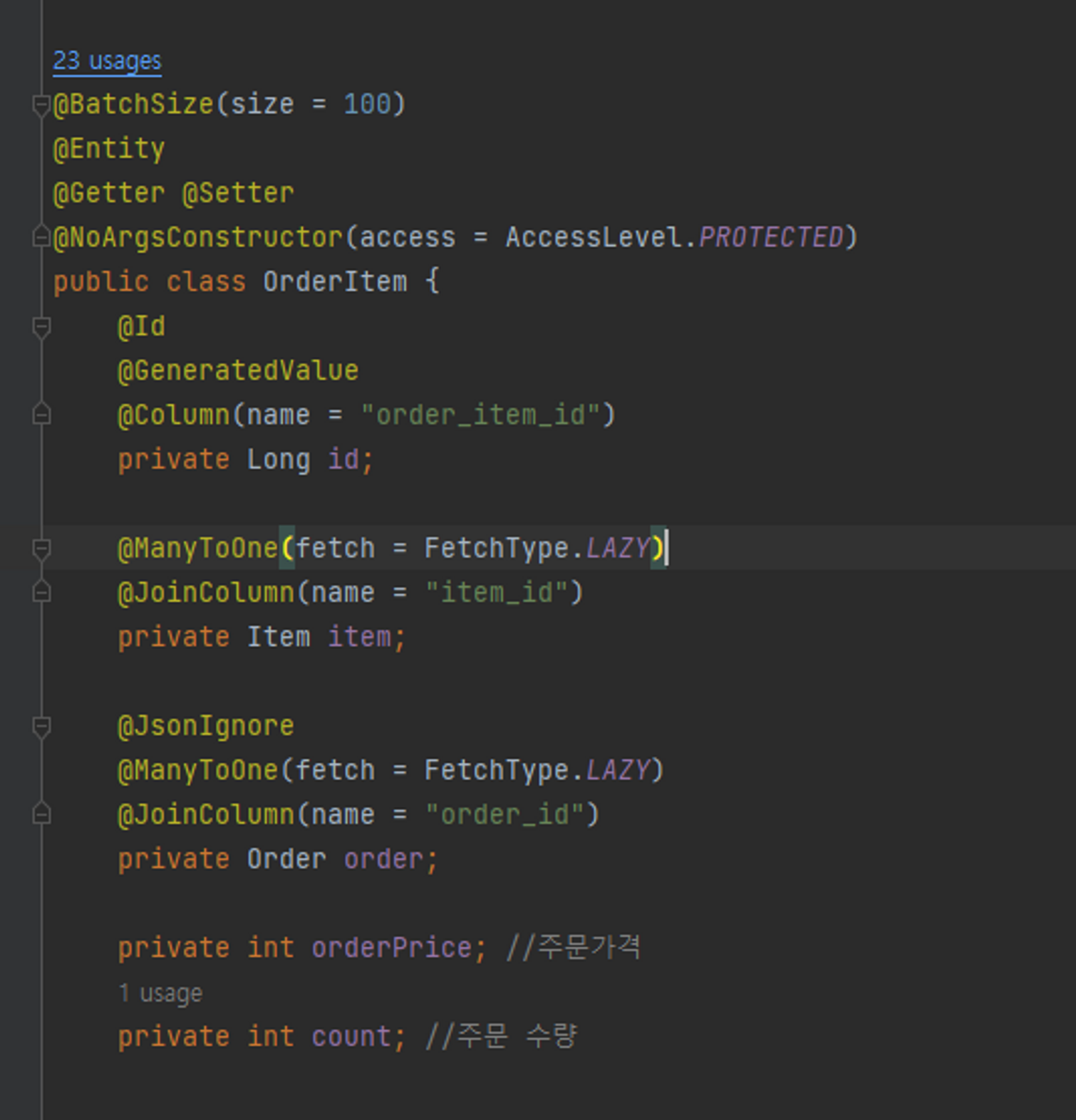Collapse fold marker beside @NoArgsConstructor line
This screenshot has width=1076, height=1120.
coord(41,237)
